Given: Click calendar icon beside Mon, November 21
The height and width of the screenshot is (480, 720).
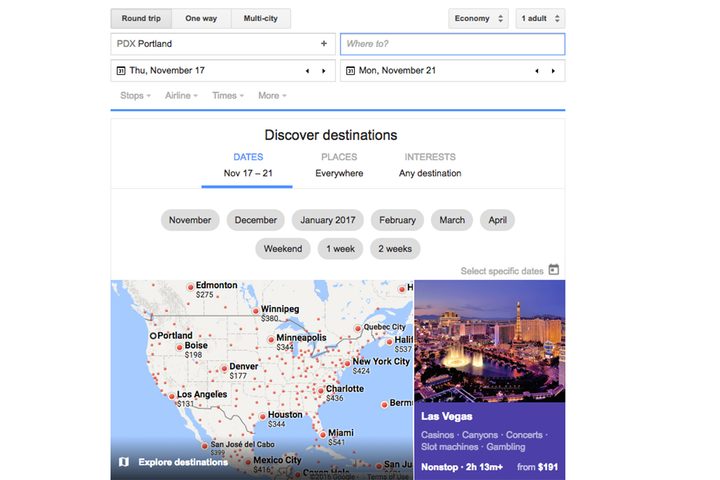Looking at the screenshot, I should (x=350, y=71).
